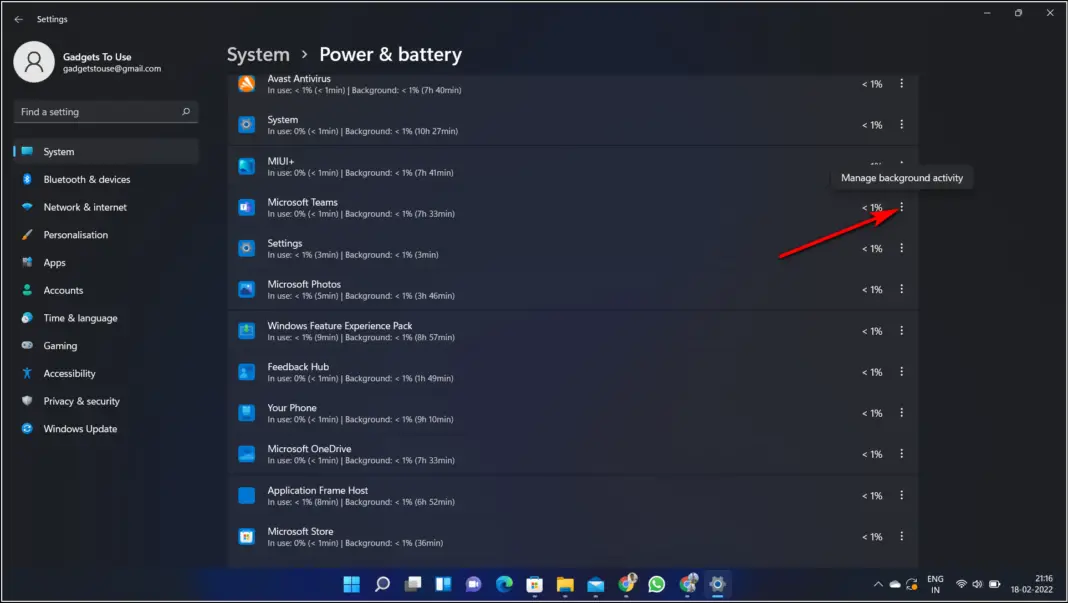The height and width of the screenshot is (603, 1068).
Task: Open three-dot options menu for Microsoft Teams
Action: click(x=901, y=206)
